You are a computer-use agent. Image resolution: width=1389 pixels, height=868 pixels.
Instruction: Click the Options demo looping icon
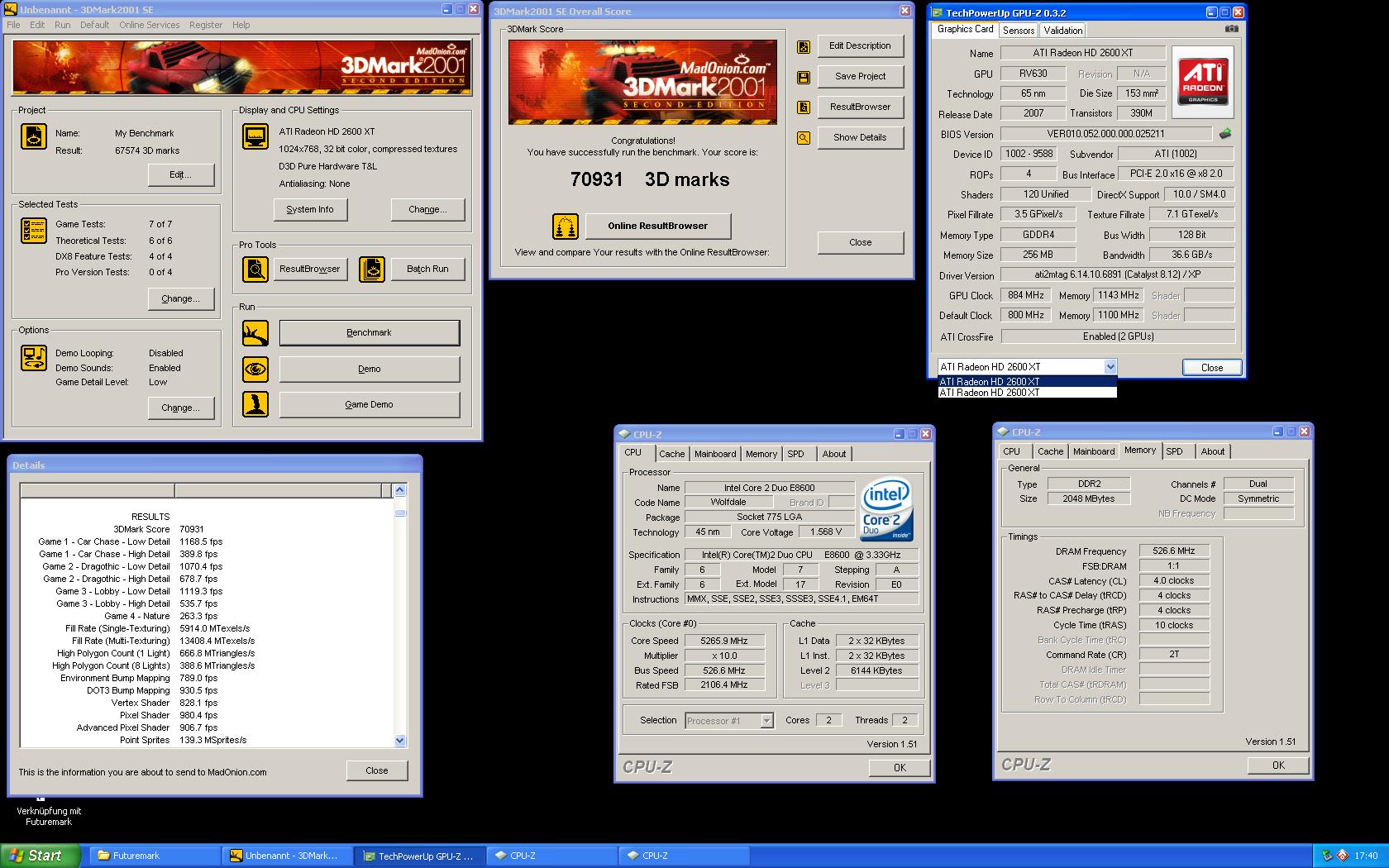click(34, 358)
